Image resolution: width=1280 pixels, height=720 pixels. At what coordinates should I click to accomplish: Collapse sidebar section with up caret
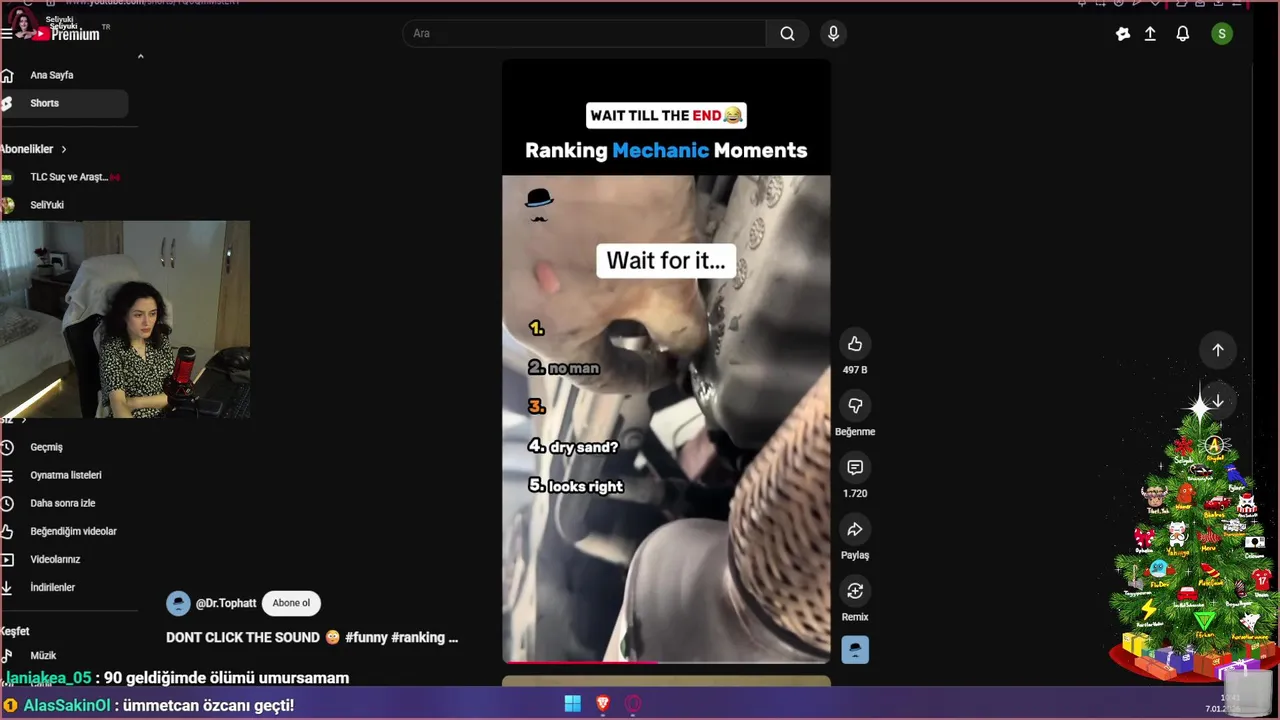pyautogui.click(x=140, y=56)
